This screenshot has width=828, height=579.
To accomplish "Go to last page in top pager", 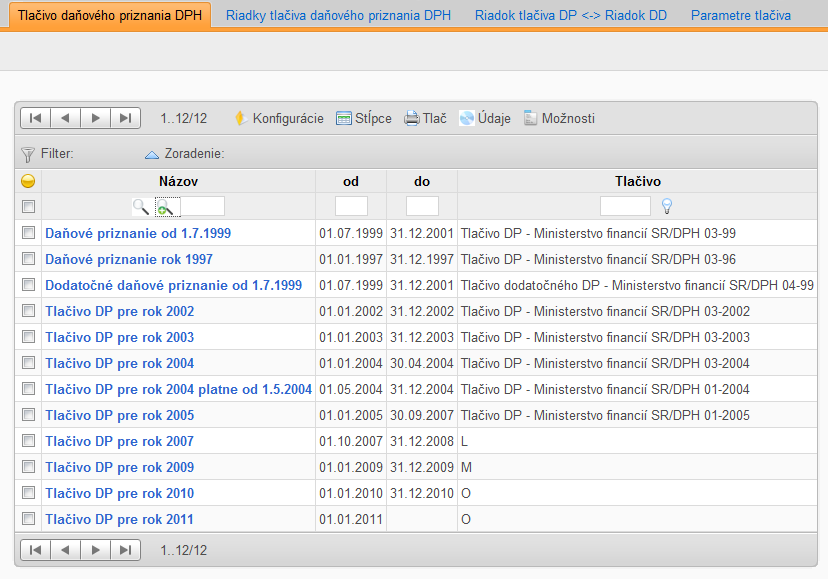I will click(126, 118).
